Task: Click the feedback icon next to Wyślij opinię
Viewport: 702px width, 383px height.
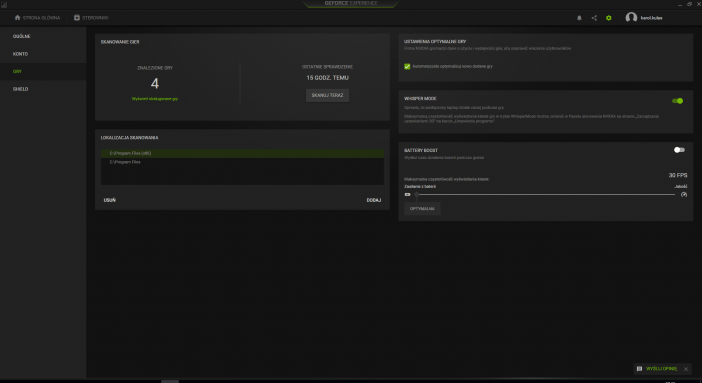Action: coord(639,369)
